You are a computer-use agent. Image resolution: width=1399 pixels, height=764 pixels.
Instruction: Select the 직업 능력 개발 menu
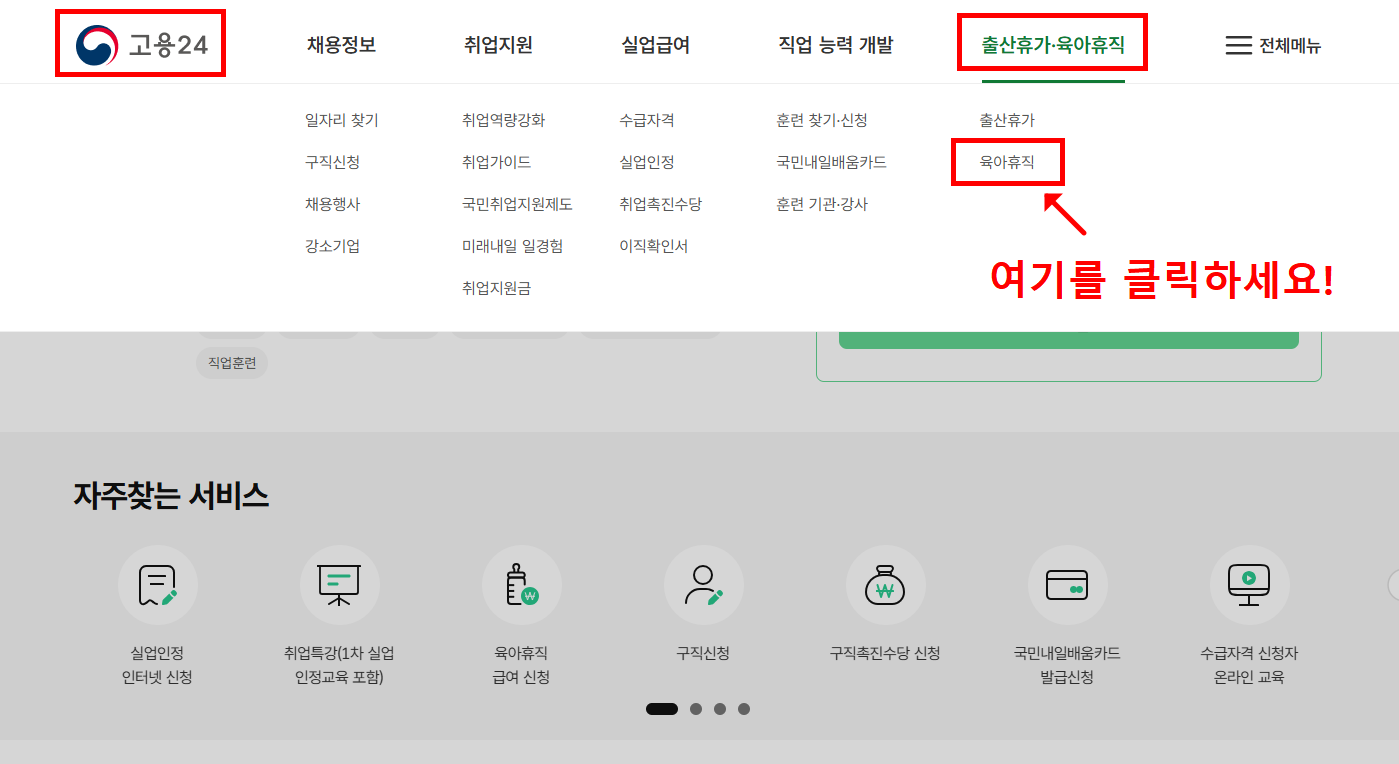pyautogui.click(x=838, y=45)
